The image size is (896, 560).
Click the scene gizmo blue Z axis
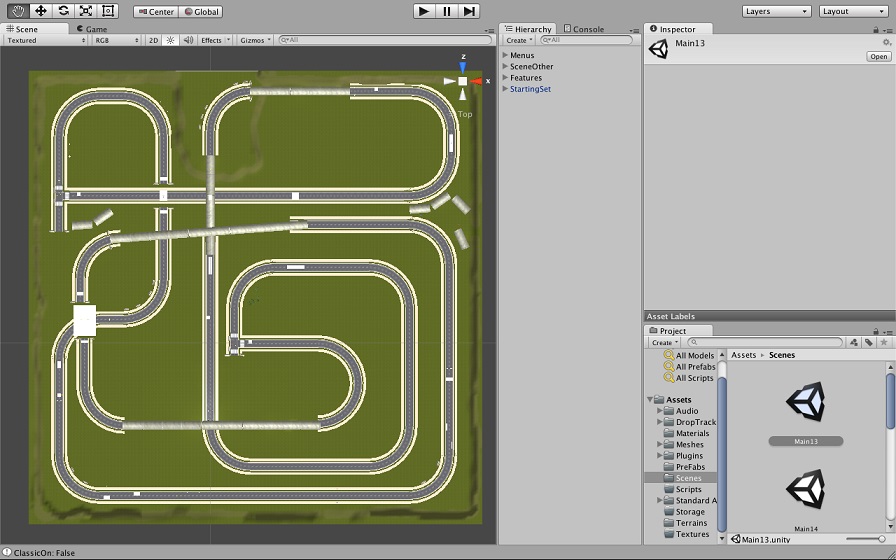coord(463,68)
